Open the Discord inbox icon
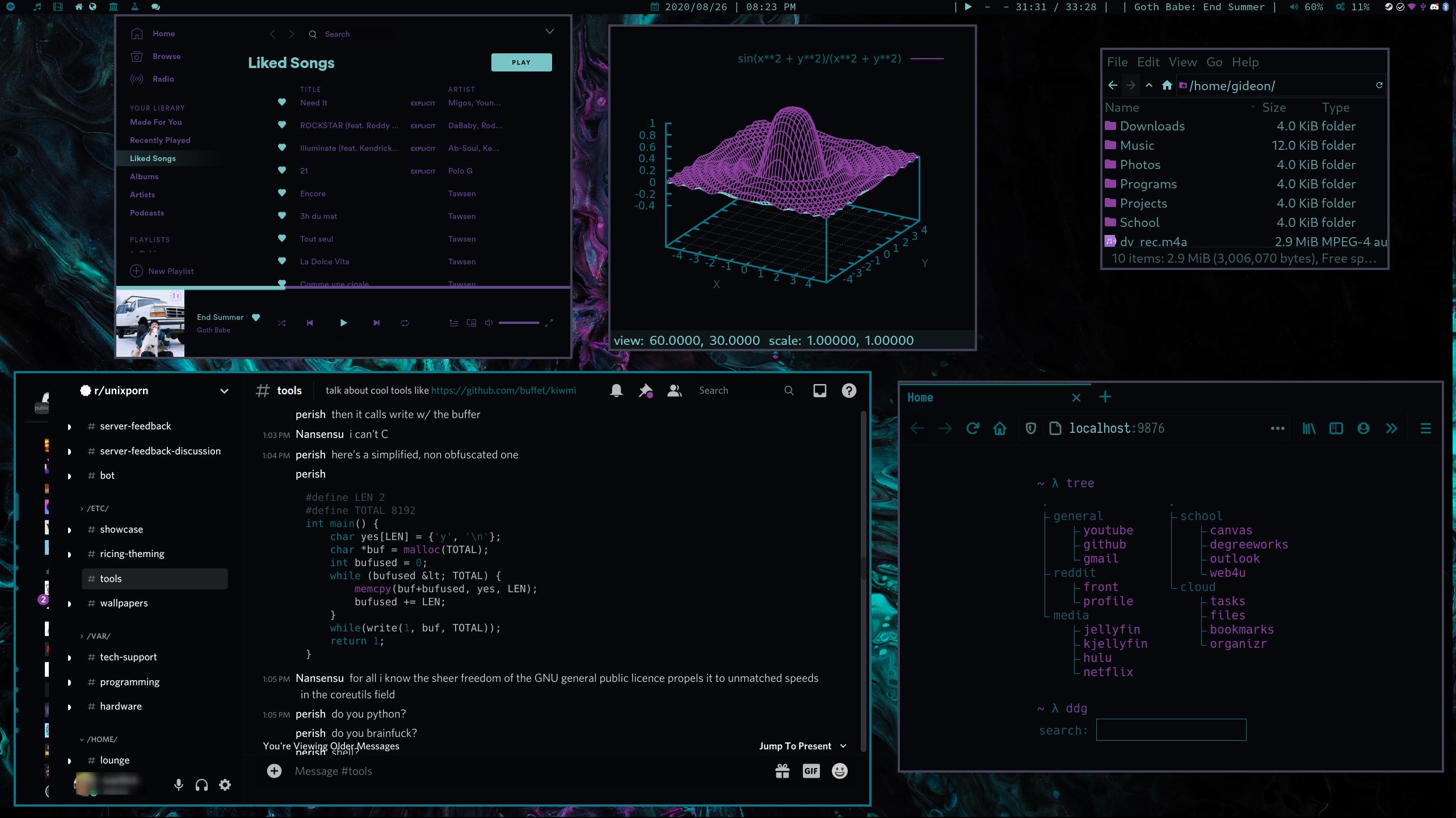The height and width of the screenshot is (818, 1456). pyautogui.click(x=819, y=391)
